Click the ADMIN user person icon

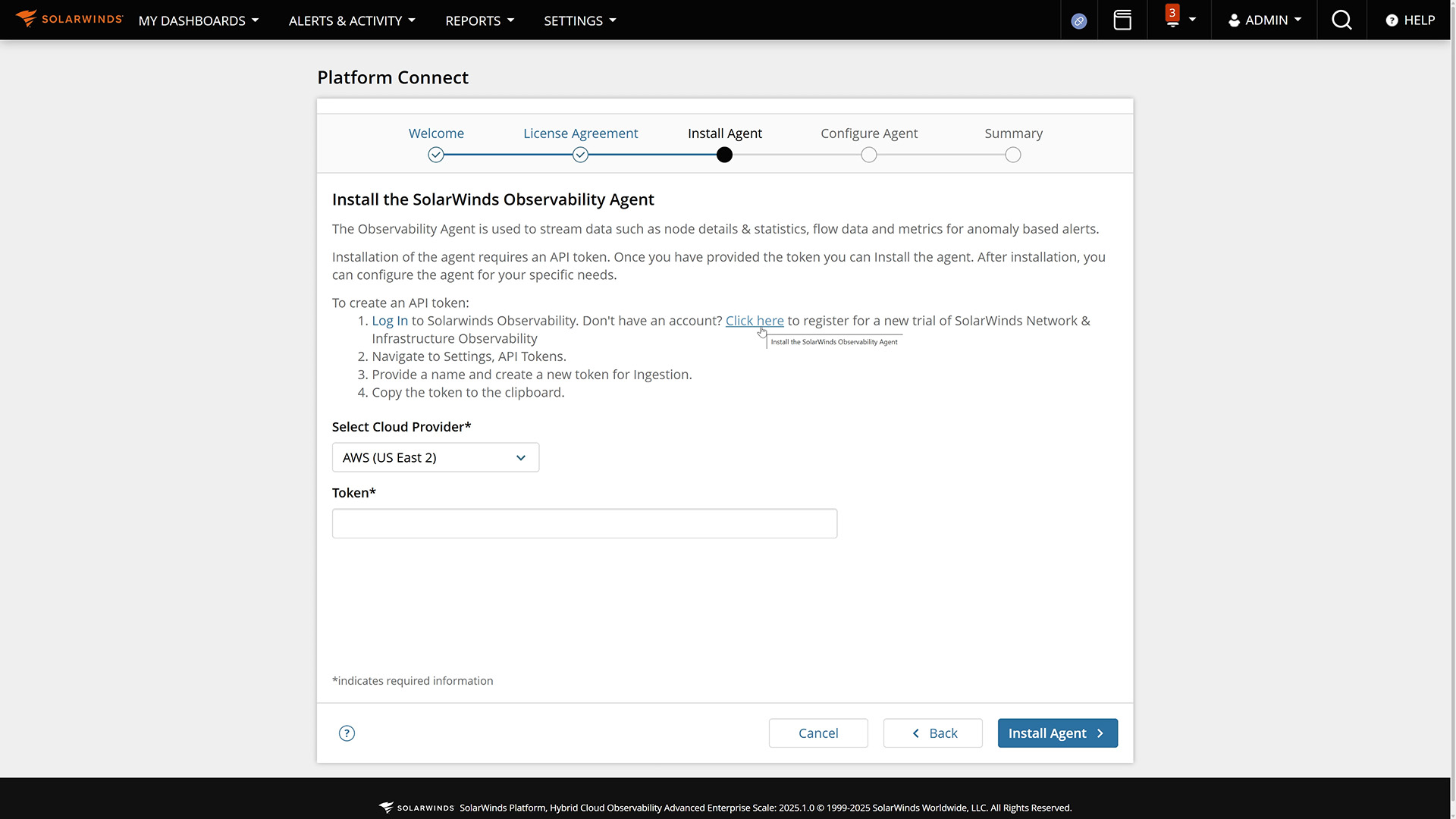[x=1234, y=20]
